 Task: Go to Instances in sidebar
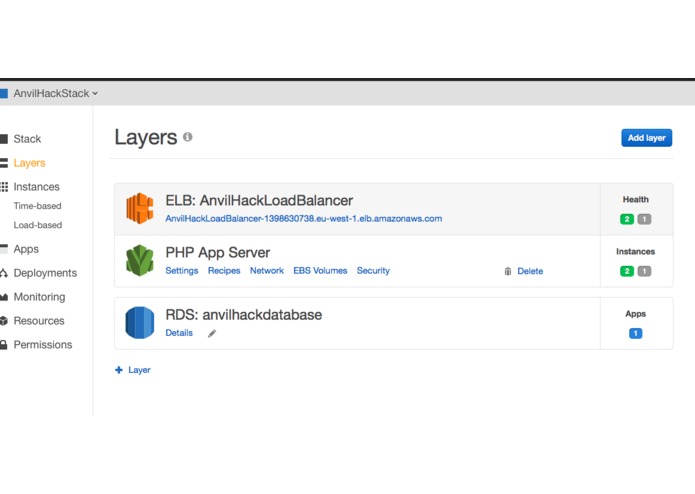pyautogui.click(x=36, y=187)
